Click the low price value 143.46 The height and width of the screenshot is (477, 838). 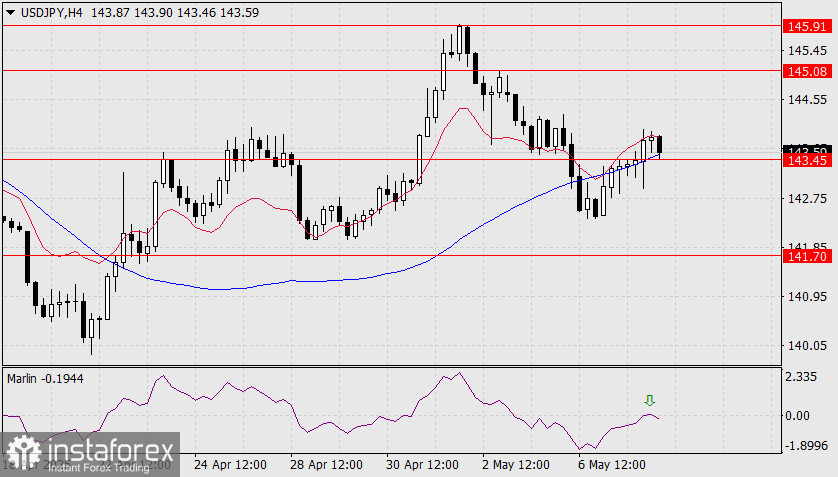[196, 12]
